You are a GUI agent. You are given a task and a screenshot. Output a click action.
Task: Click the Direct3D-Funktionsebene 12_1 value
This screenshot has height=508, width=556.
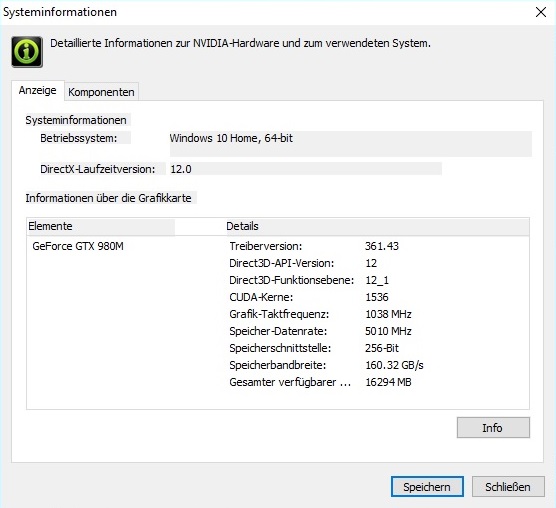[377, 280]
